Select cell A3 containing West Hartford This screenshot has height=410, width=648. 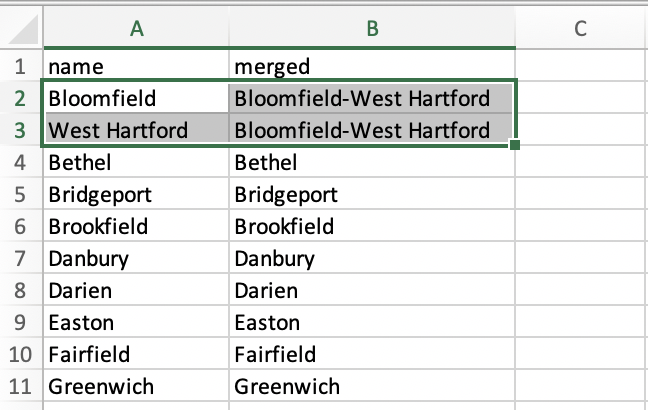click(136, 130)
